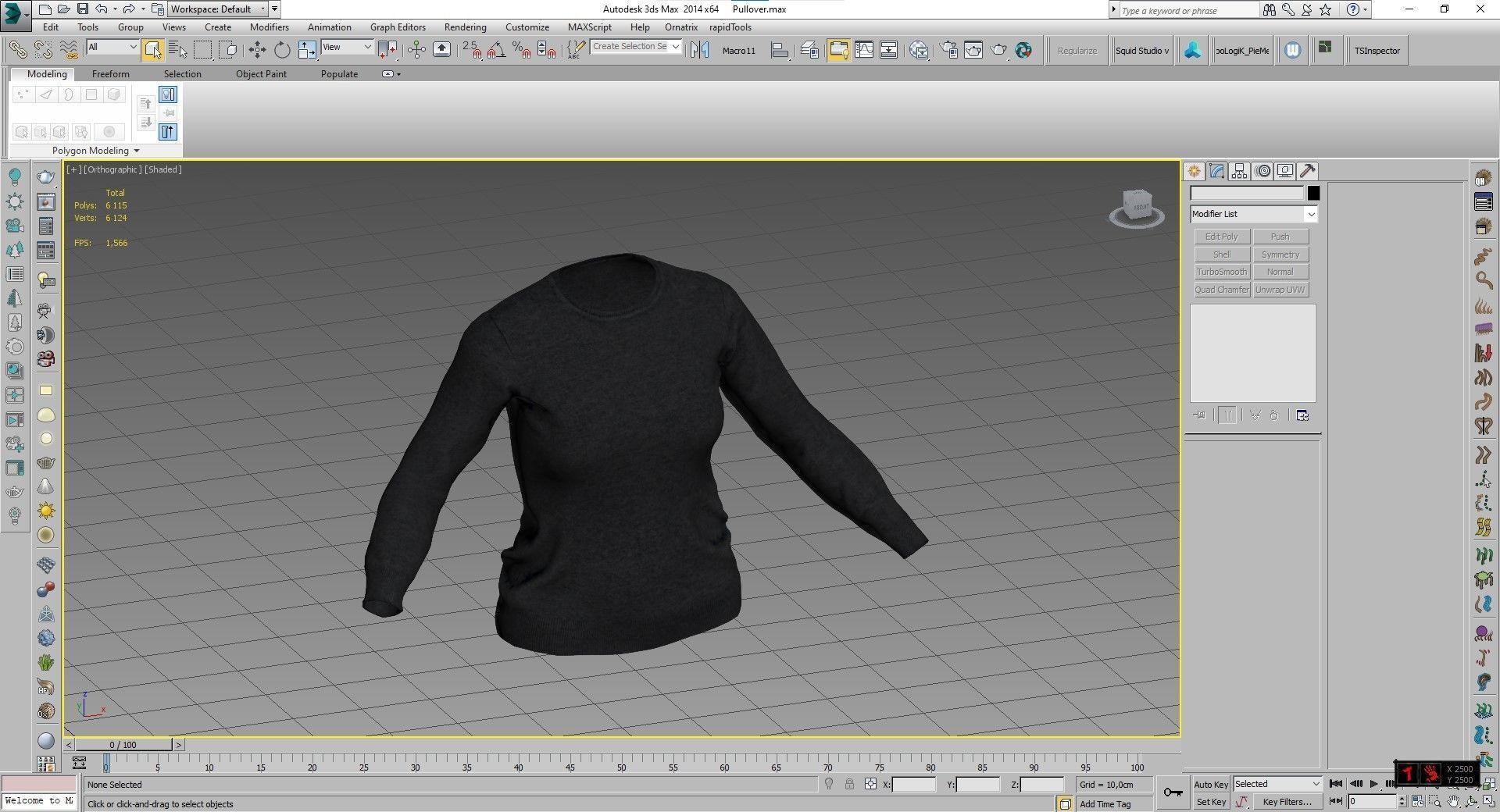Click the Shaded viewport label
The width and height of the screenshot is (1500, 812).
163,169
